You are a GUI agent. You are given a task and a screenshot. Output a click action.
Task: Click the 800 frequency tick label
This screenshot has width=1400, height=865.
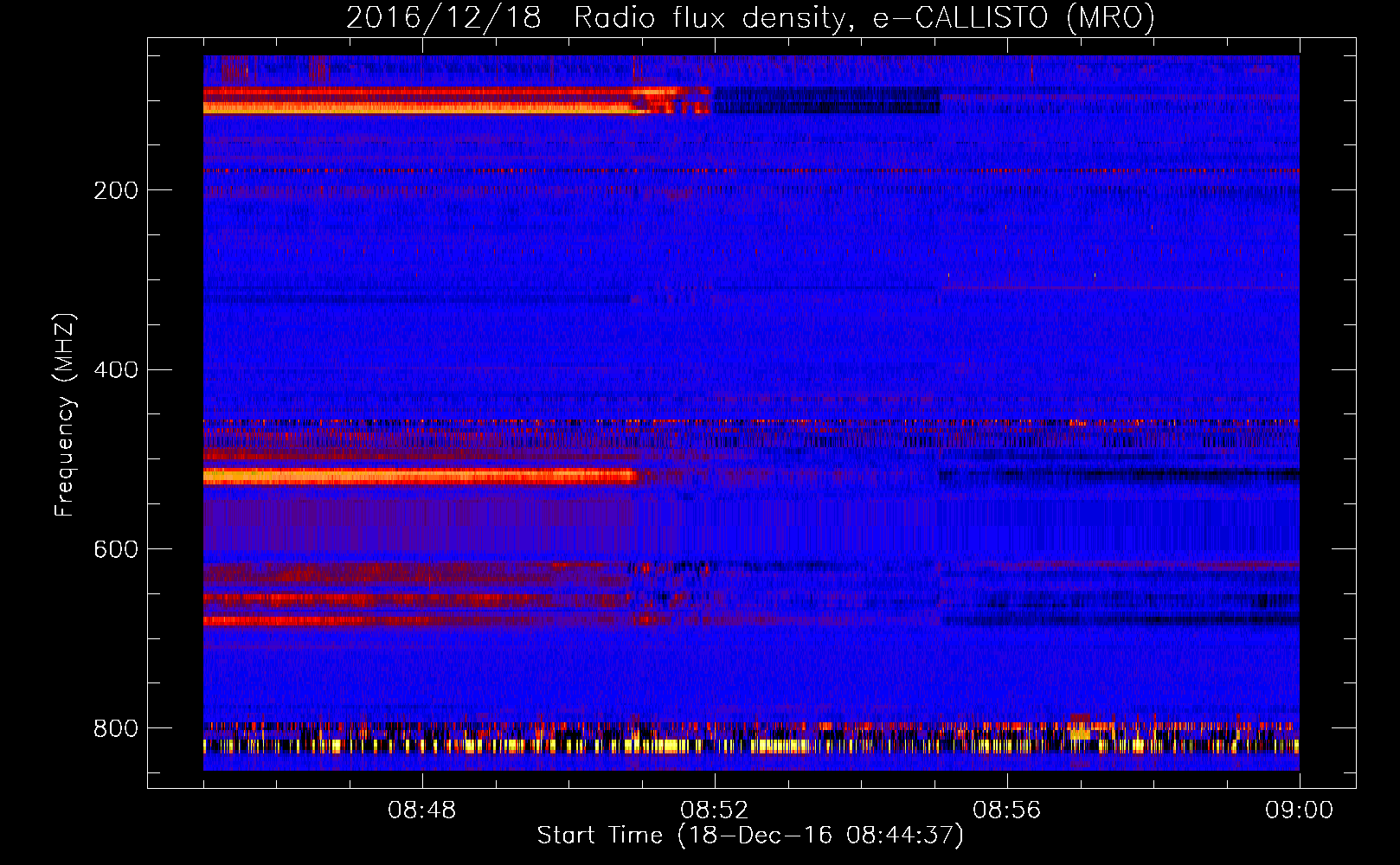(x=116, y=728)
